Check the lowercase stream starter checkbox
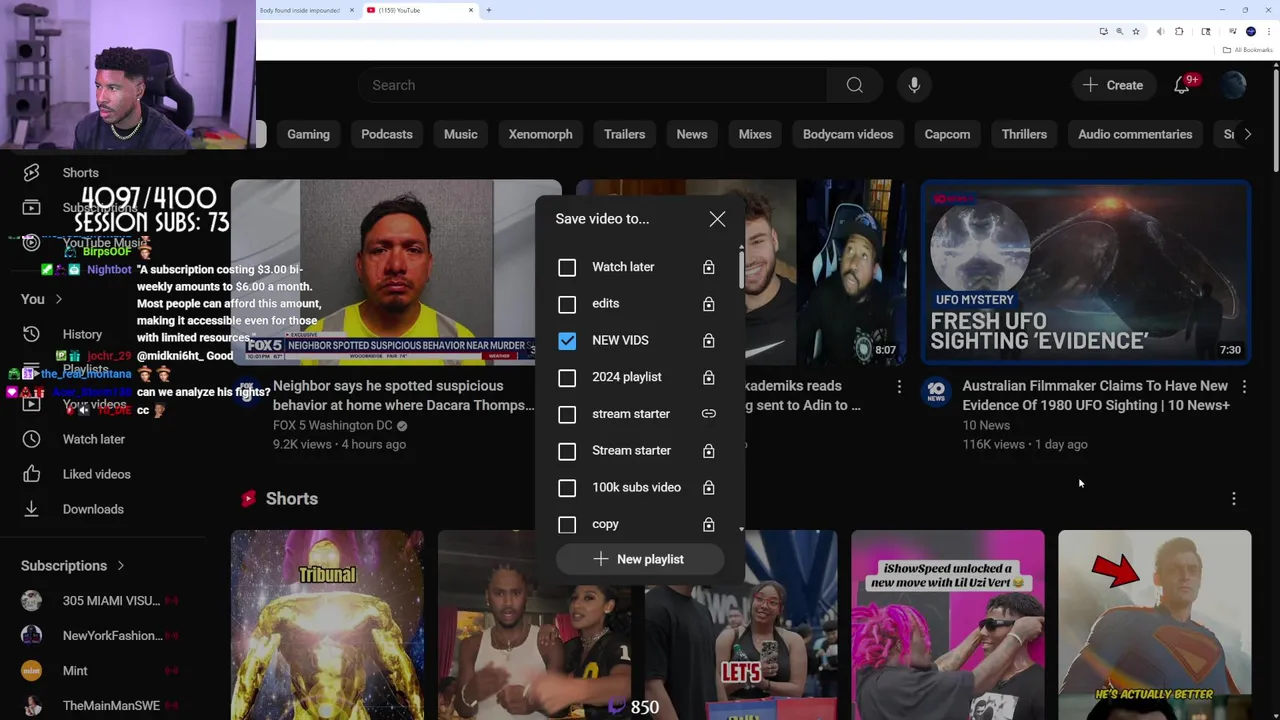Image resolution: width=1280 pixels, height=720 pixels. (567, 414)
